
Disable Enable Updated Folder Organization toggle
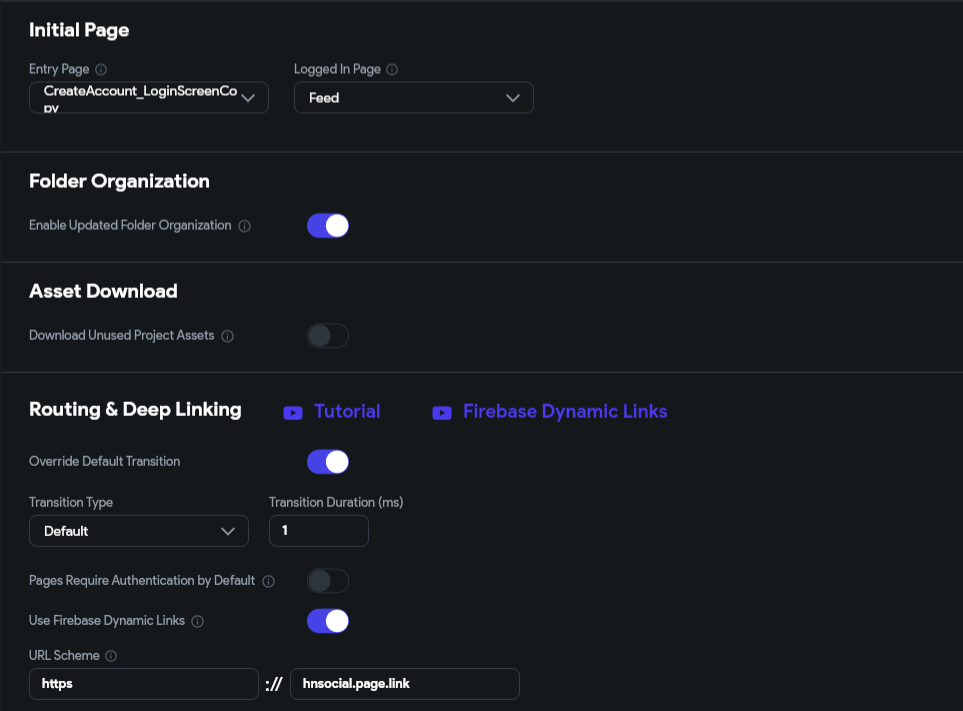coord(328,225)
